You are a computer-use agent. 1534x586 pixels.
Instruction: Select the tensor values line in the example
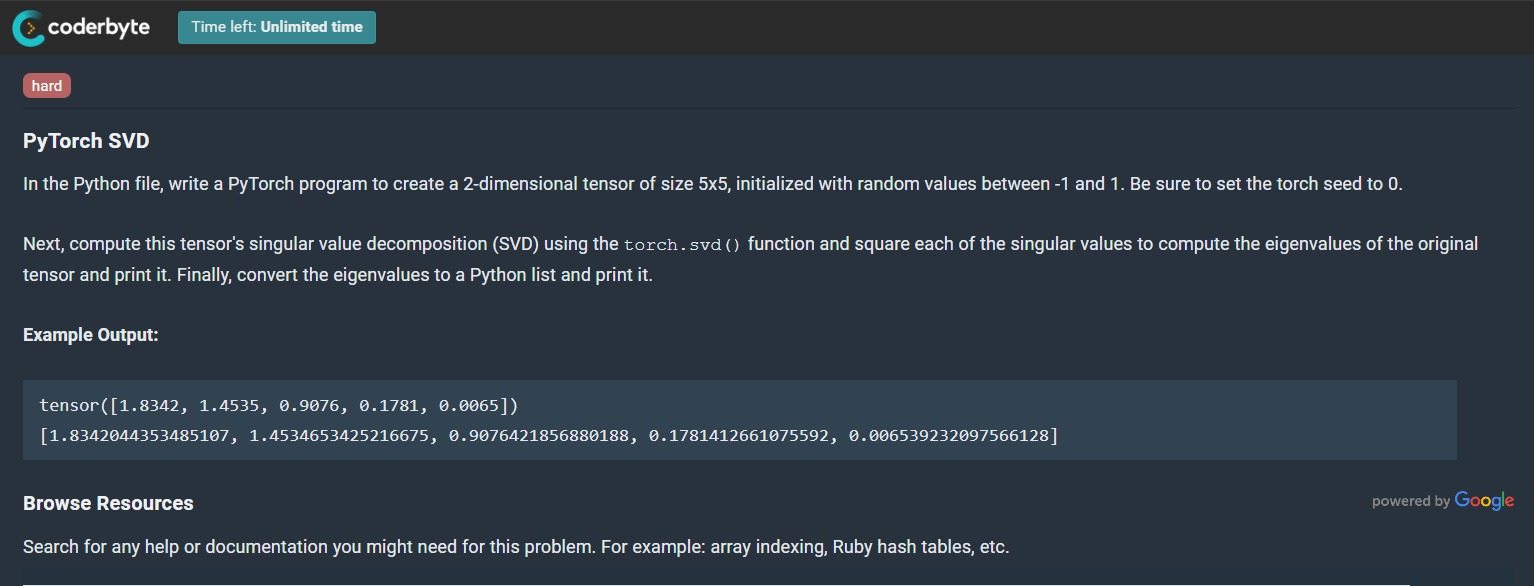point(277,404)
